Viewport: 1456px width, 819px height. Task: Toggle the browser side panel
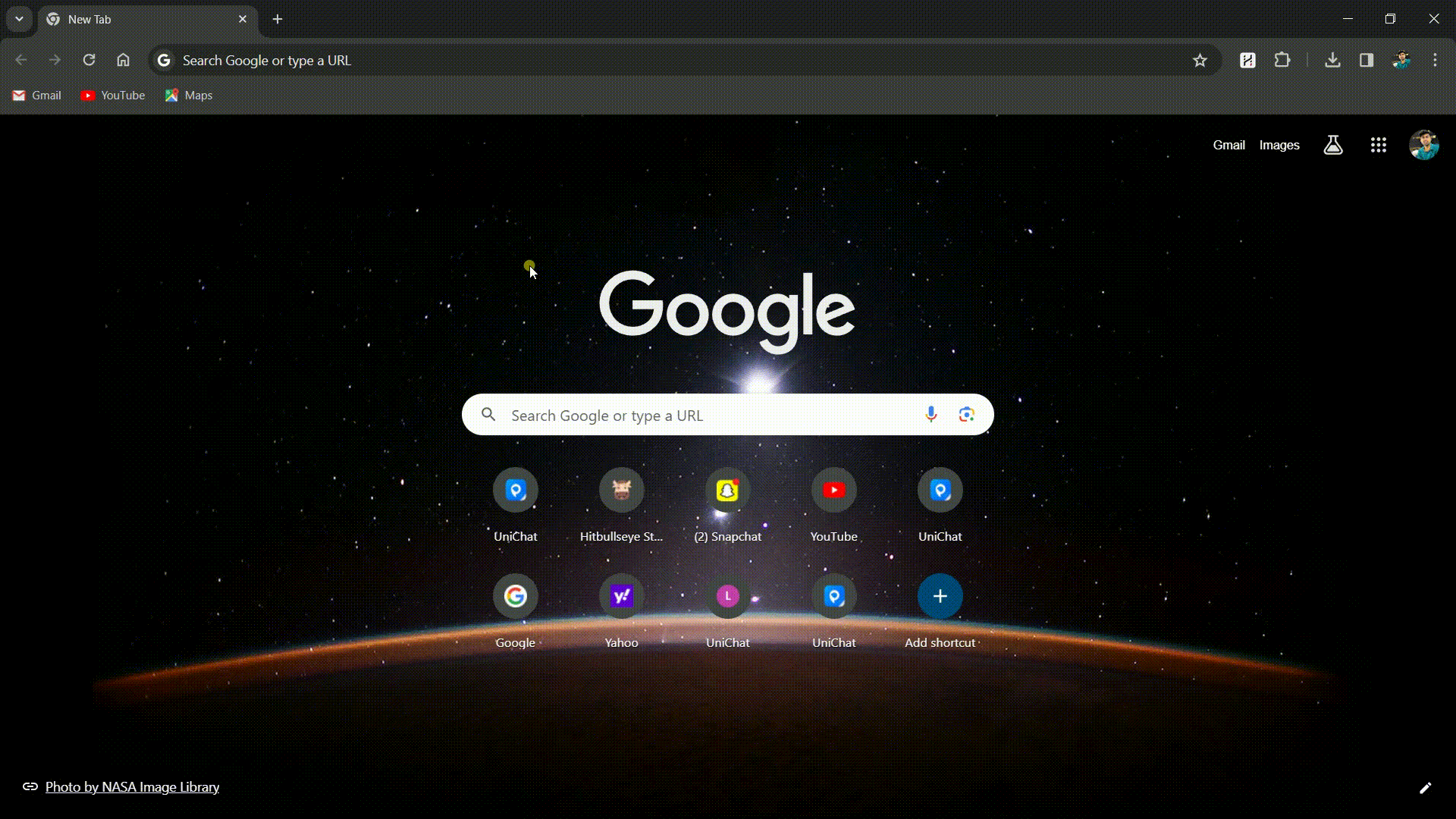click(x=1366, y=61)
